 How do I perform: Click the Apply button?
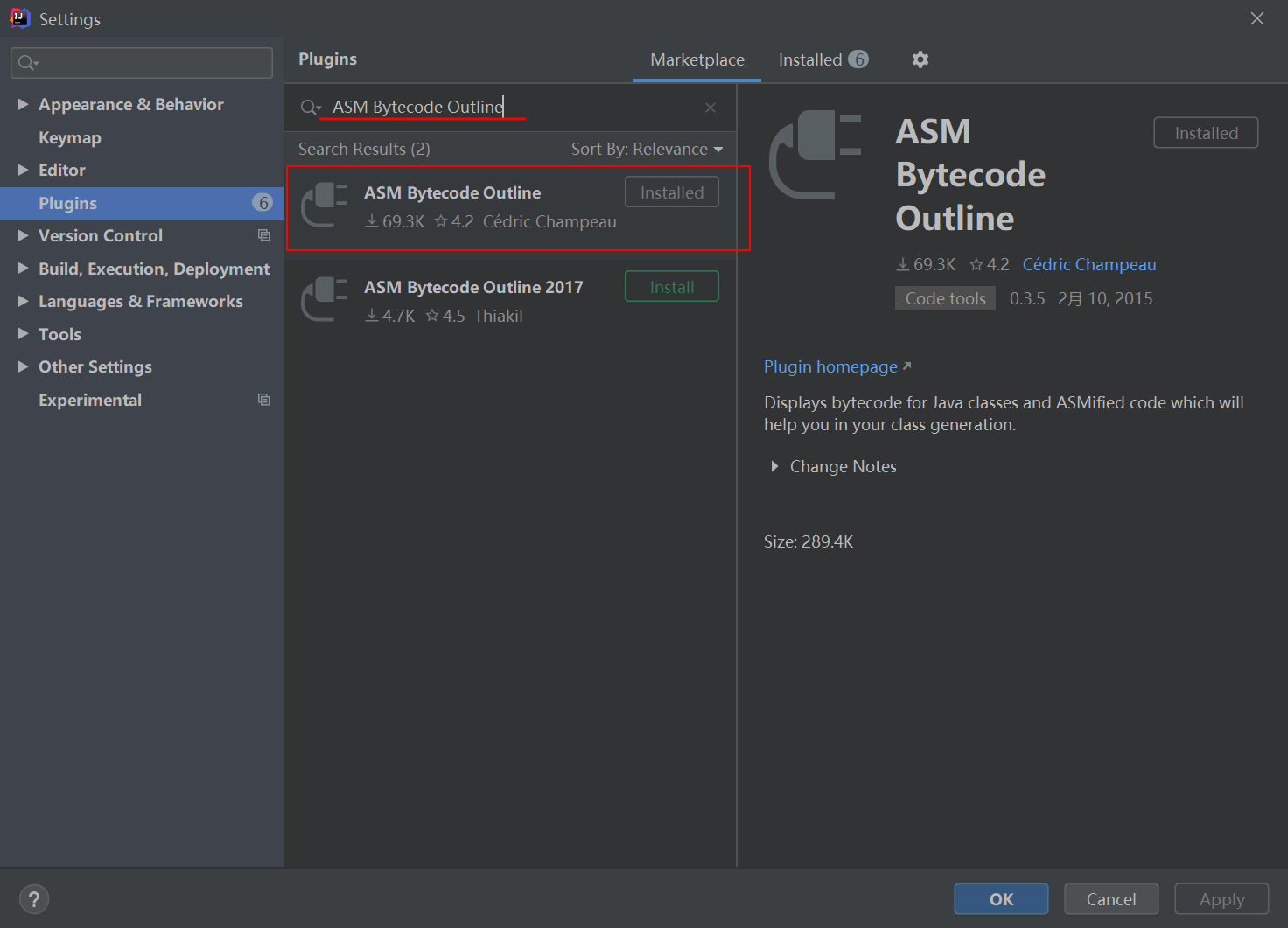pyautogui.click(x=1221, y=899)
